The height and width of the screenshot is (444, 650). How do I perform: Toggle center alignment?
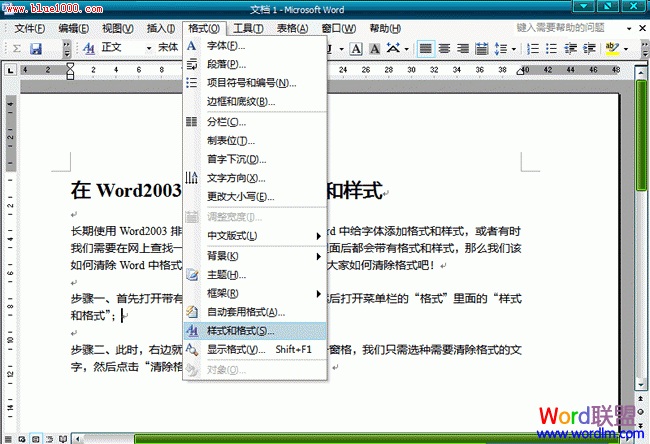(x=444, y=49)
